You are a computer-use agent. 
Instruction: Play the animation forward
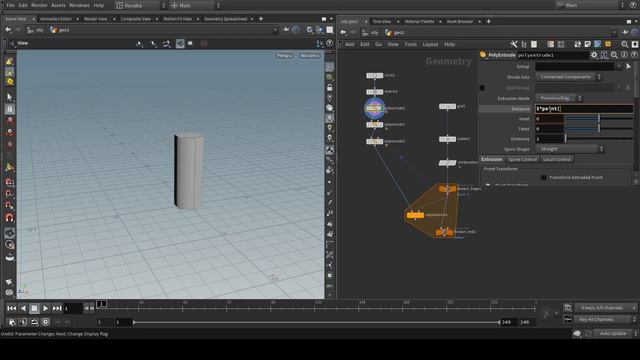click(45, 309)
